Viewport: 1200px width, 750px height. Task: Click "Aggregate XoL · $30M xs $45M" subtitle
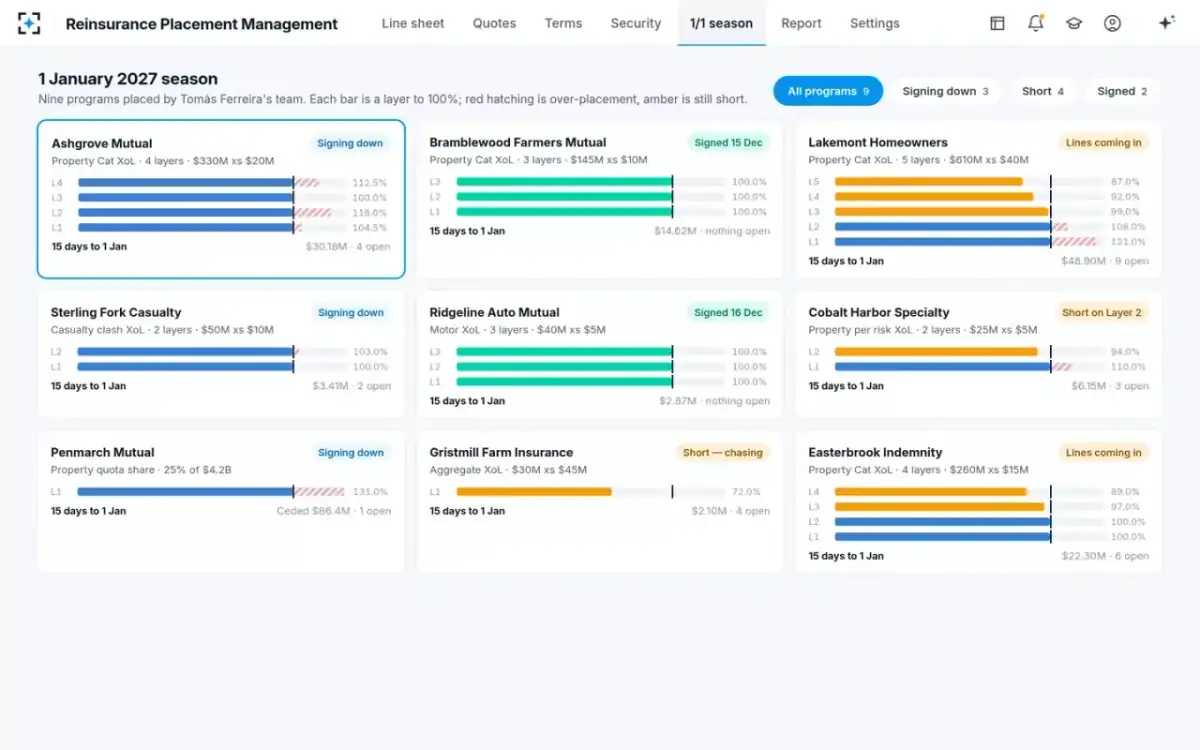508,470
